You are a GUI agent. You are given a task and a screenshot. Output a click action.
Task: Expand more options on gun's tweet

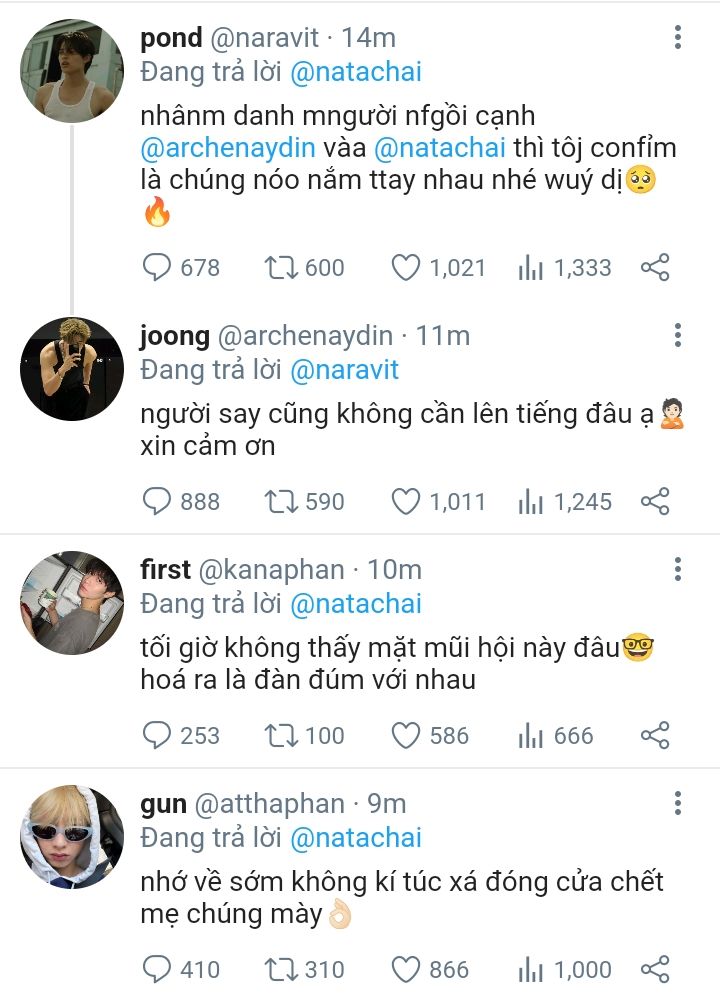point(678,804)
